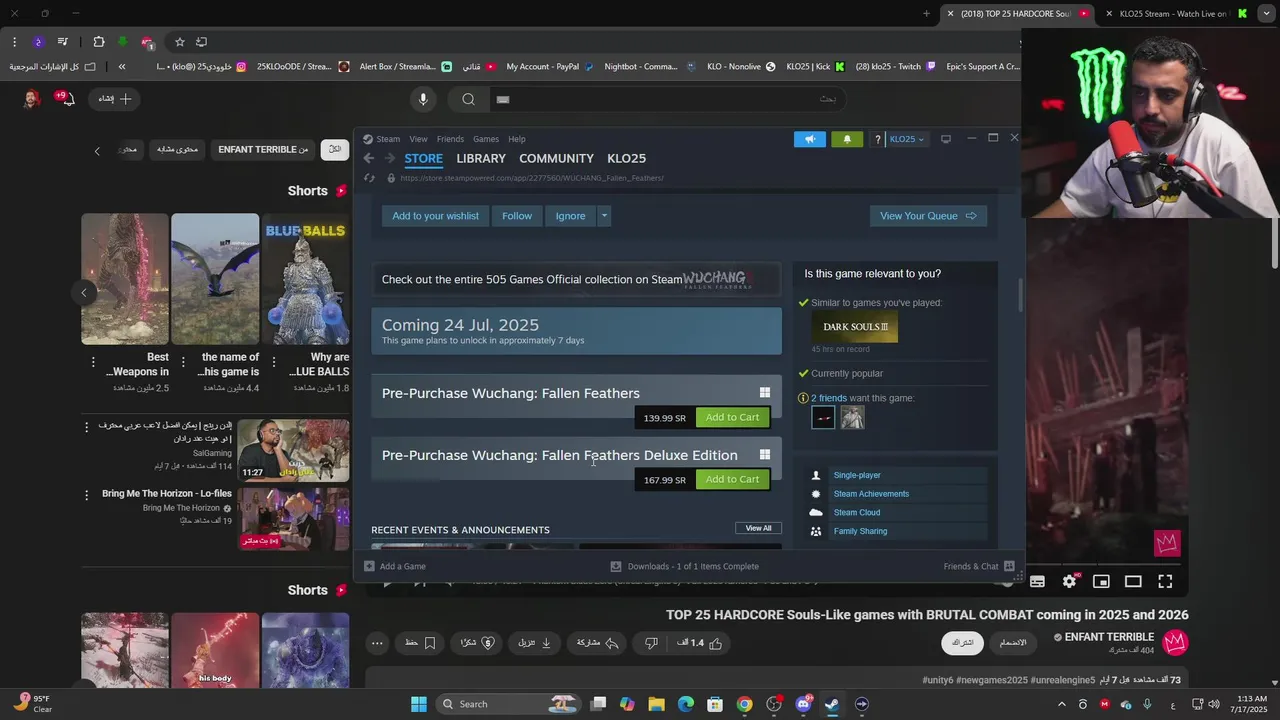Screen dimensions: 1280x720
Task: Open Dark Souls III similar game thumbnail
Action: (855, 327)
